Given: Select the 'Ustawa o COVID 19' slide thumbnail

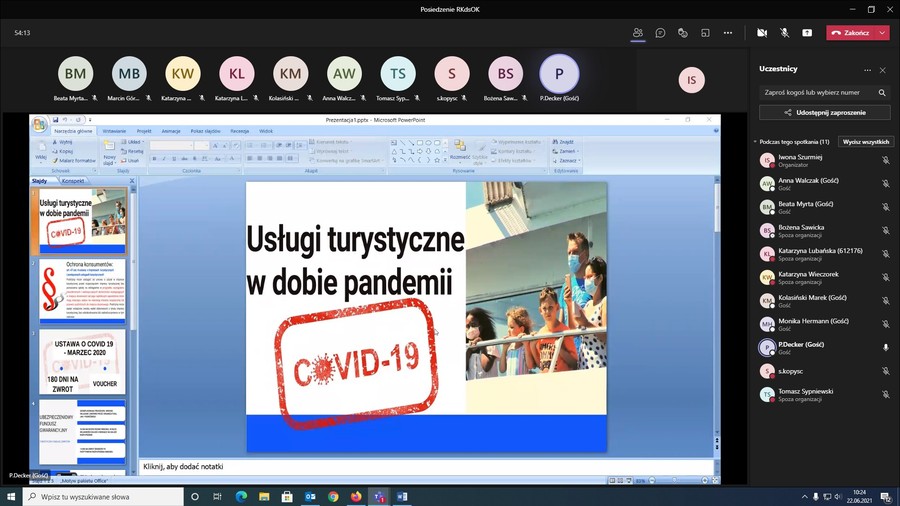Looking at the screenshot, I should 82,363.
